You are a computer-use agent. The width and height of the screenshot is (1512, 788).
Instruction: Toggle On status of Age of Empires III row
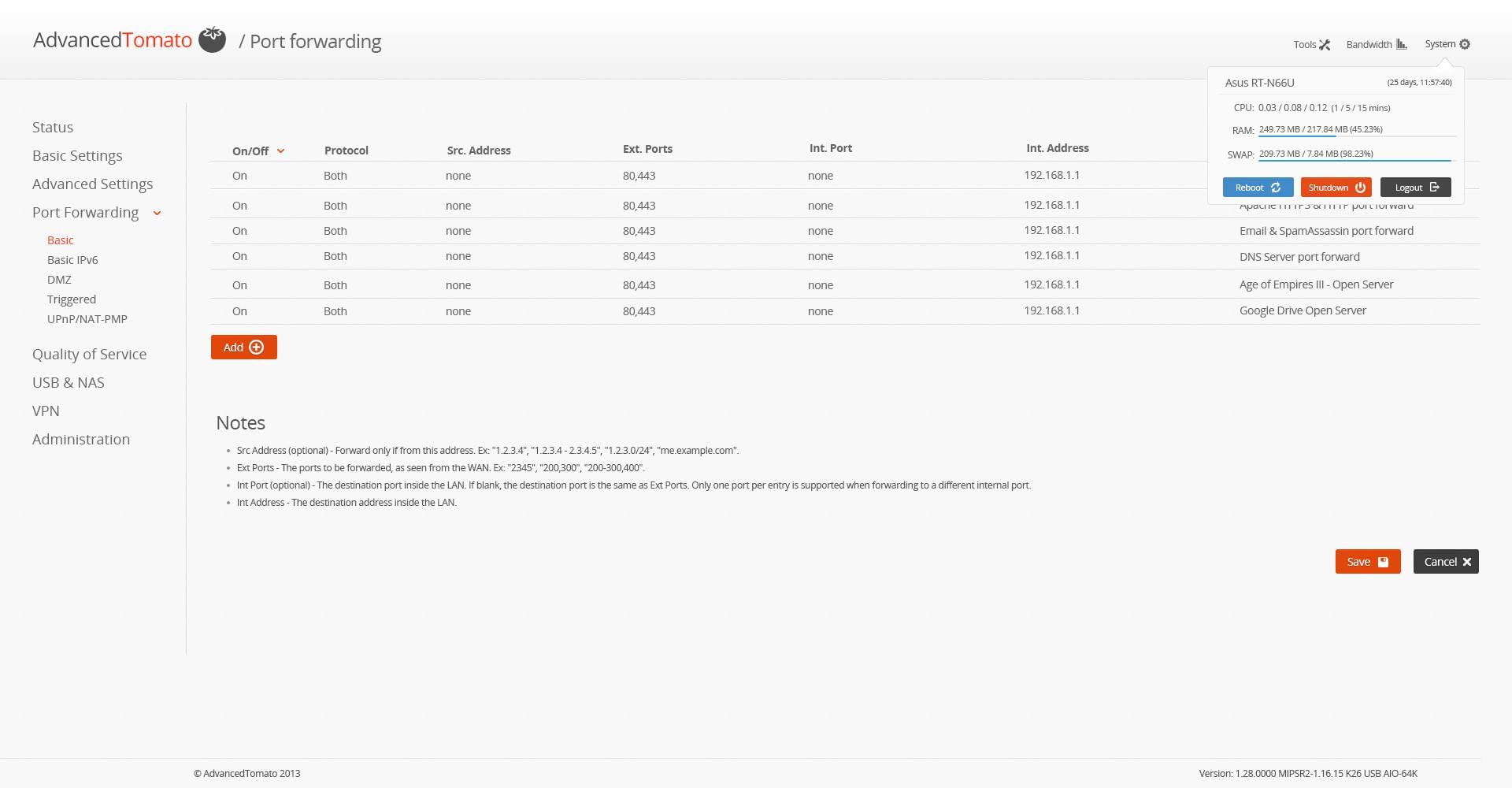coord(239,285)
